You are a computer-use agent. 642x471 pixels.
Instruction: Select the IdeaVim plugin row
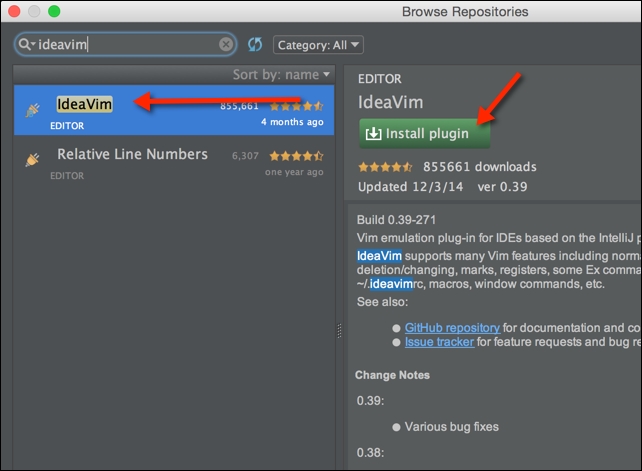[174, 110]
